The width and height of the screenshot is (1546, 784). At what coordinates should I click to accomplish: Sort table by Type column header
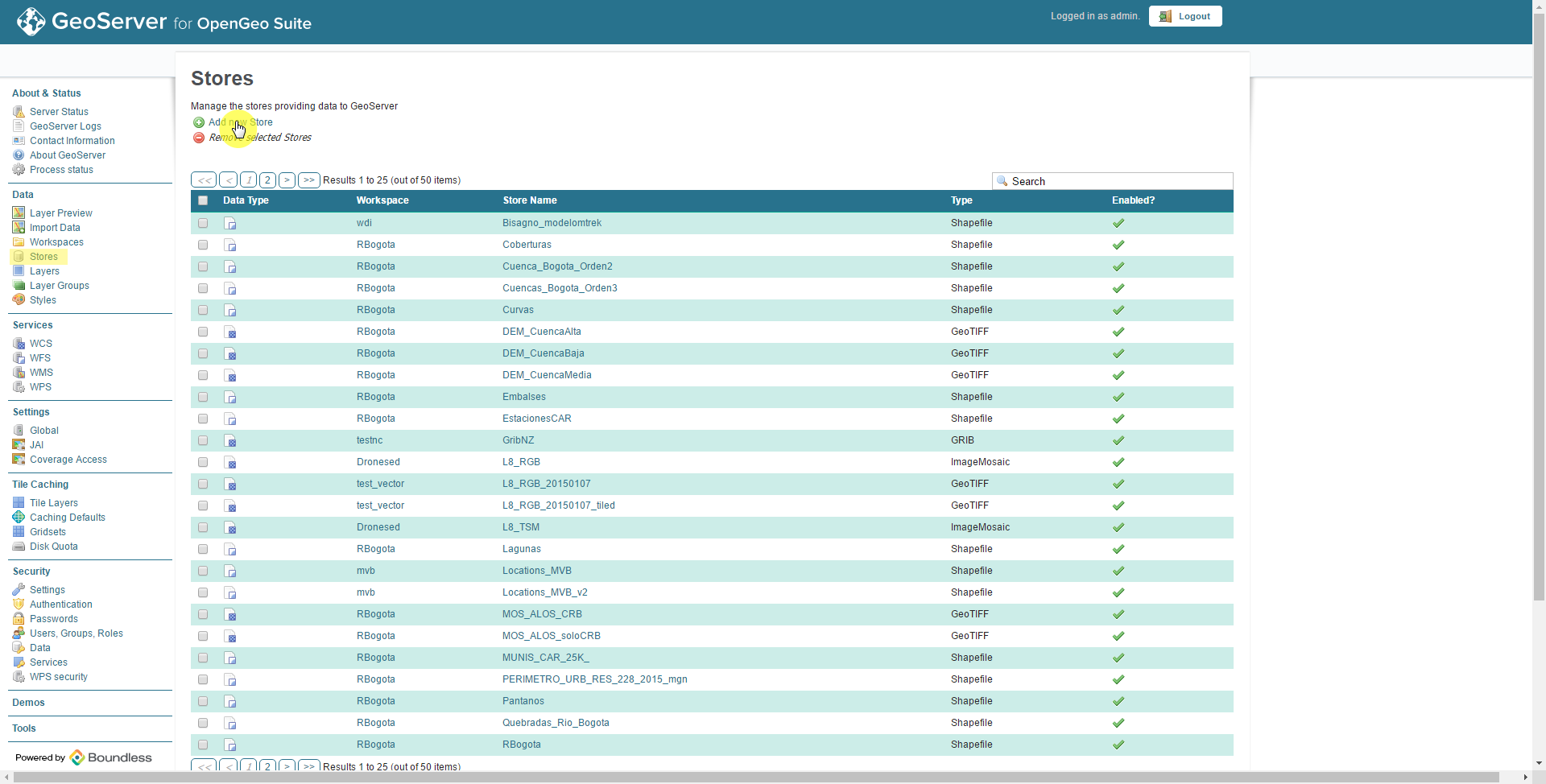961,200
